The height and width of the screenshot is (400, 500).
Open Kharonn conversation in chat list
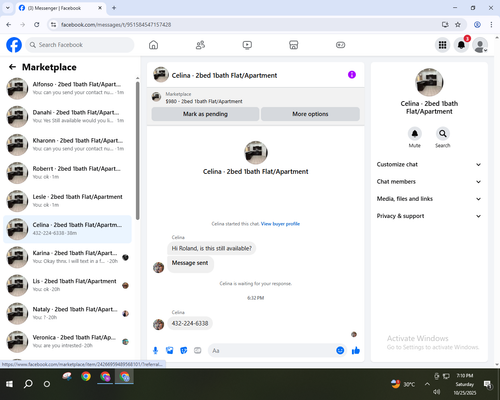point(67,145)
